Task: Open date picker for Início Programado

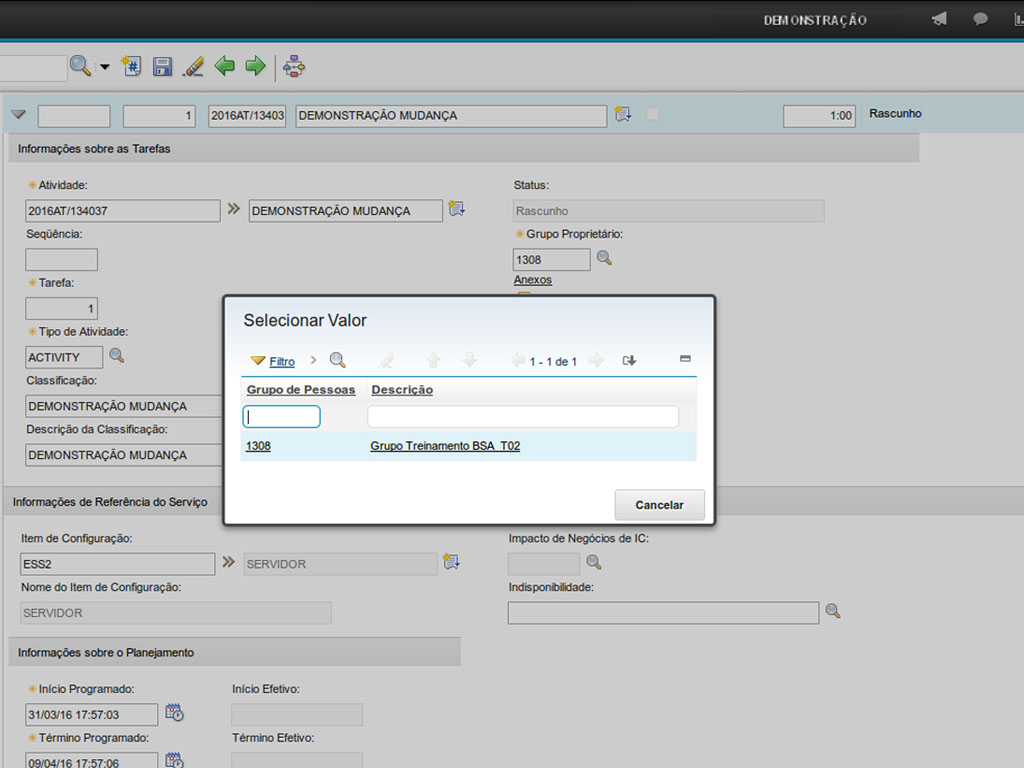Action: pyautogui.click(x=174, y=713)
